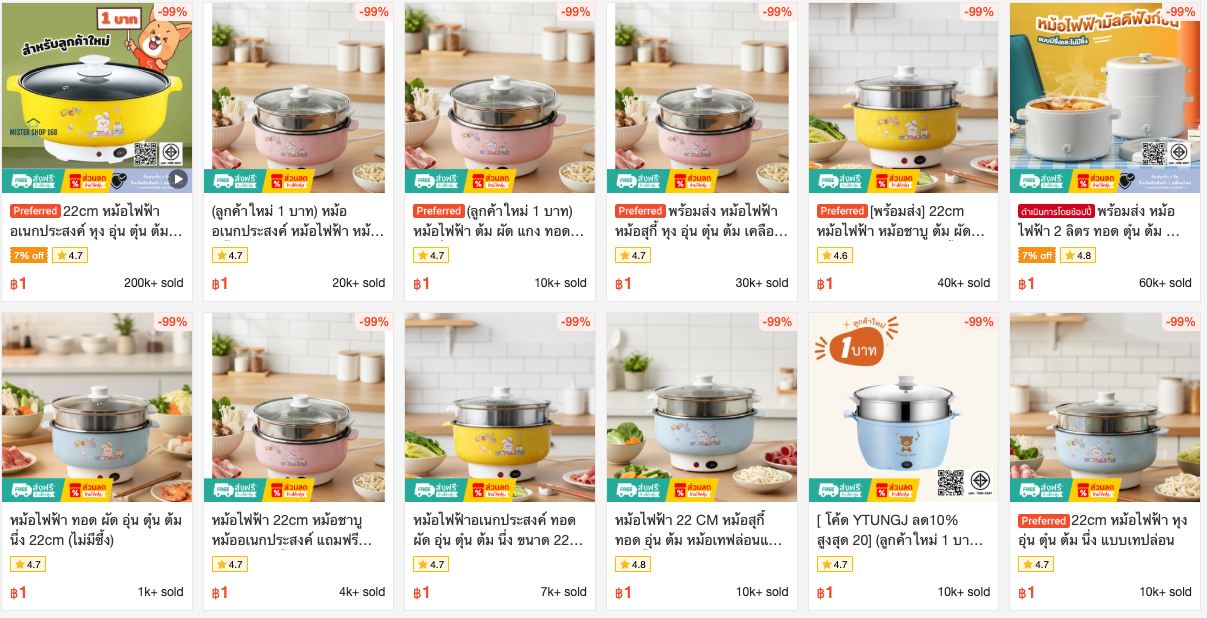Click the red ดำเนินการโดยช้อปปี้ badge
Screen dimensions: 1207x618
pos(1055,211)
